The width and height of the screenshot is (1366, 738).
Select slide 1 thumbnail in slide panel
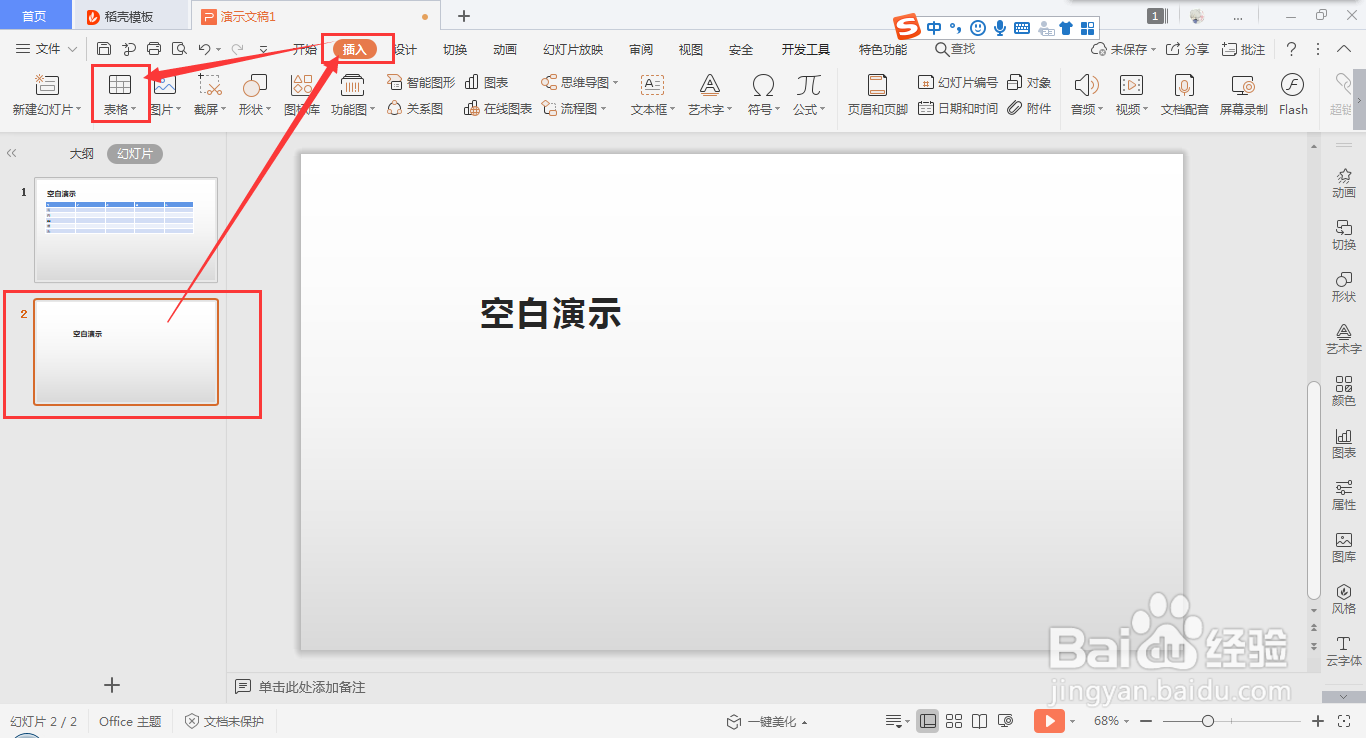tap(125, 229)
